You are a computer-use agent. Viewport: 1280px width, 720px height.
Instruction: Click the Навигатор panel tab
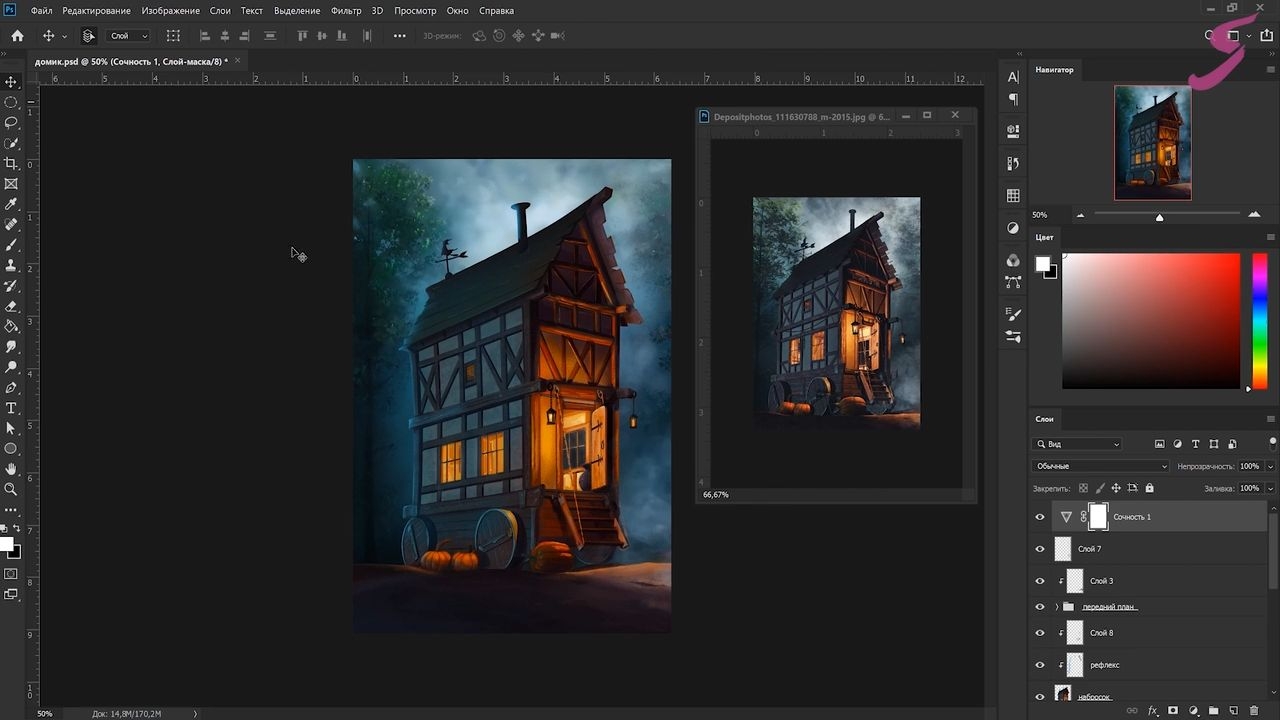1054,70
